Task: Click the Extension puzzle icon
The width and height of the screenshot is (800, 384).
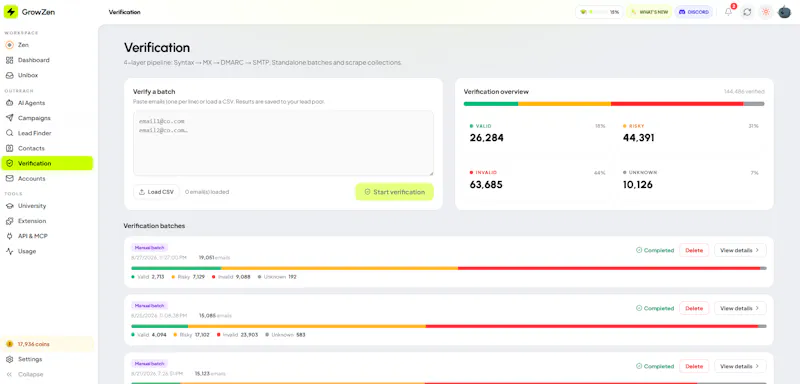Action: pyautogui.click(x=9, y=221)
